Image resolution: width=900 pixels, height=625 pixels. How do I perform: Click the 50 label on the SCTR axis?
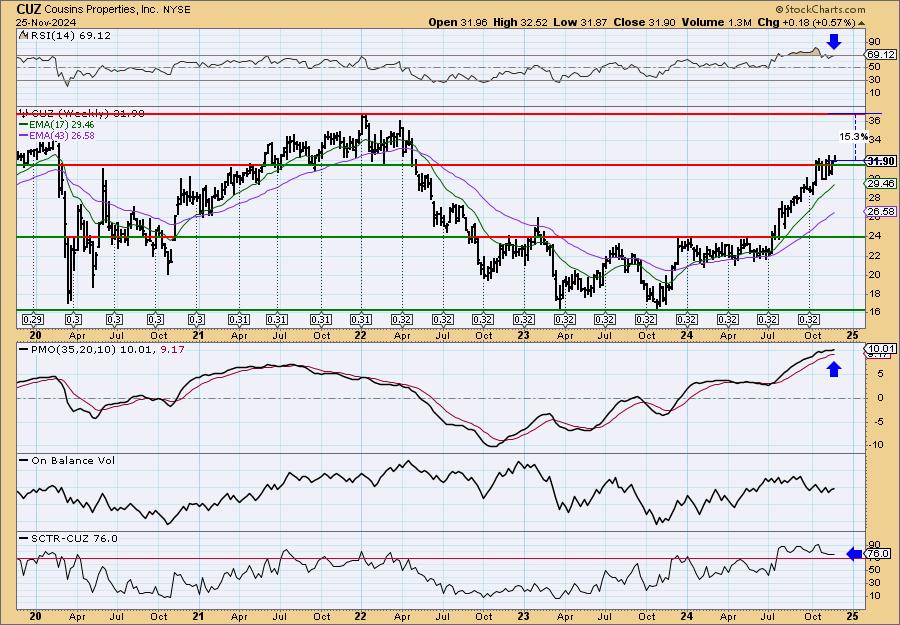(x=875, y=569)
